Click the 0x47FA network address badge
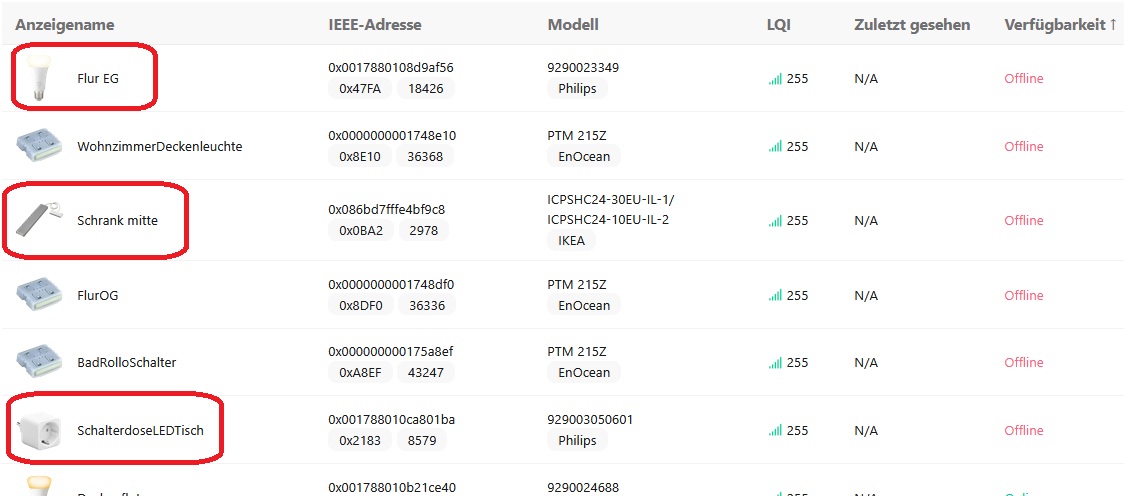This screenshot has height=496, width=1124. click(x=360, y=88)
